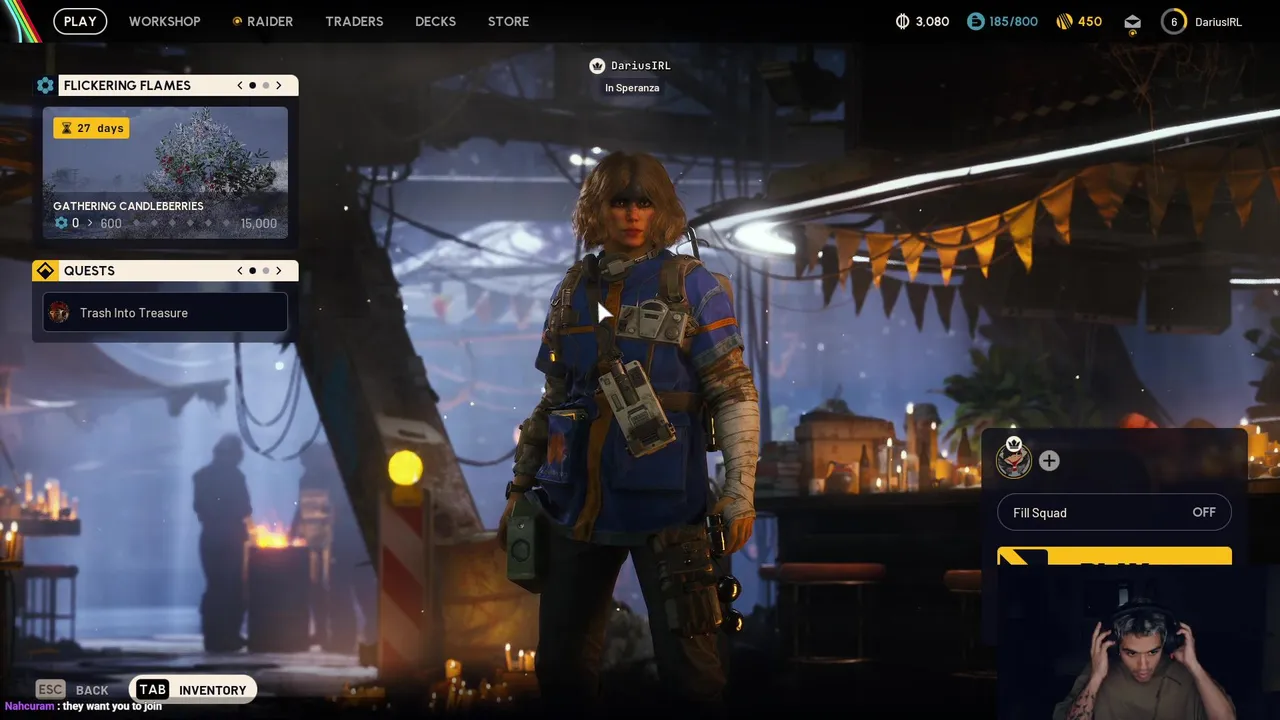The image size is (1280, 720).
Task: Click the 3,080 coin currency icon
Action: (903, 21)
